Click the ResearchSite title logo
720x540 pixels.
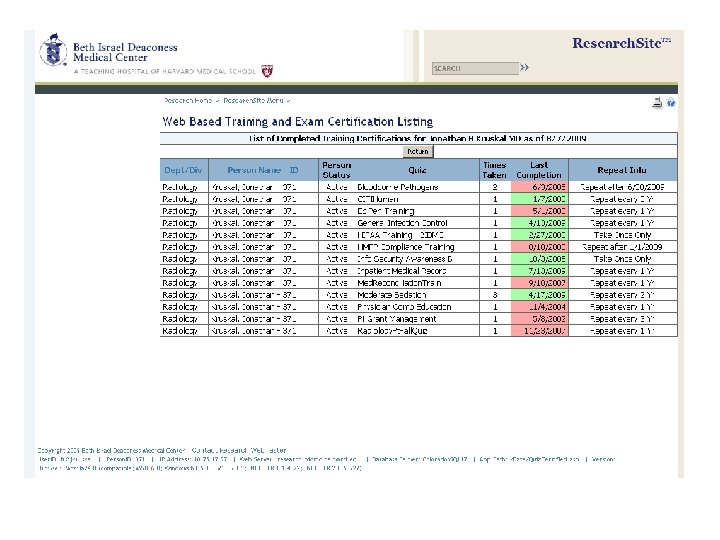(621, 43)
